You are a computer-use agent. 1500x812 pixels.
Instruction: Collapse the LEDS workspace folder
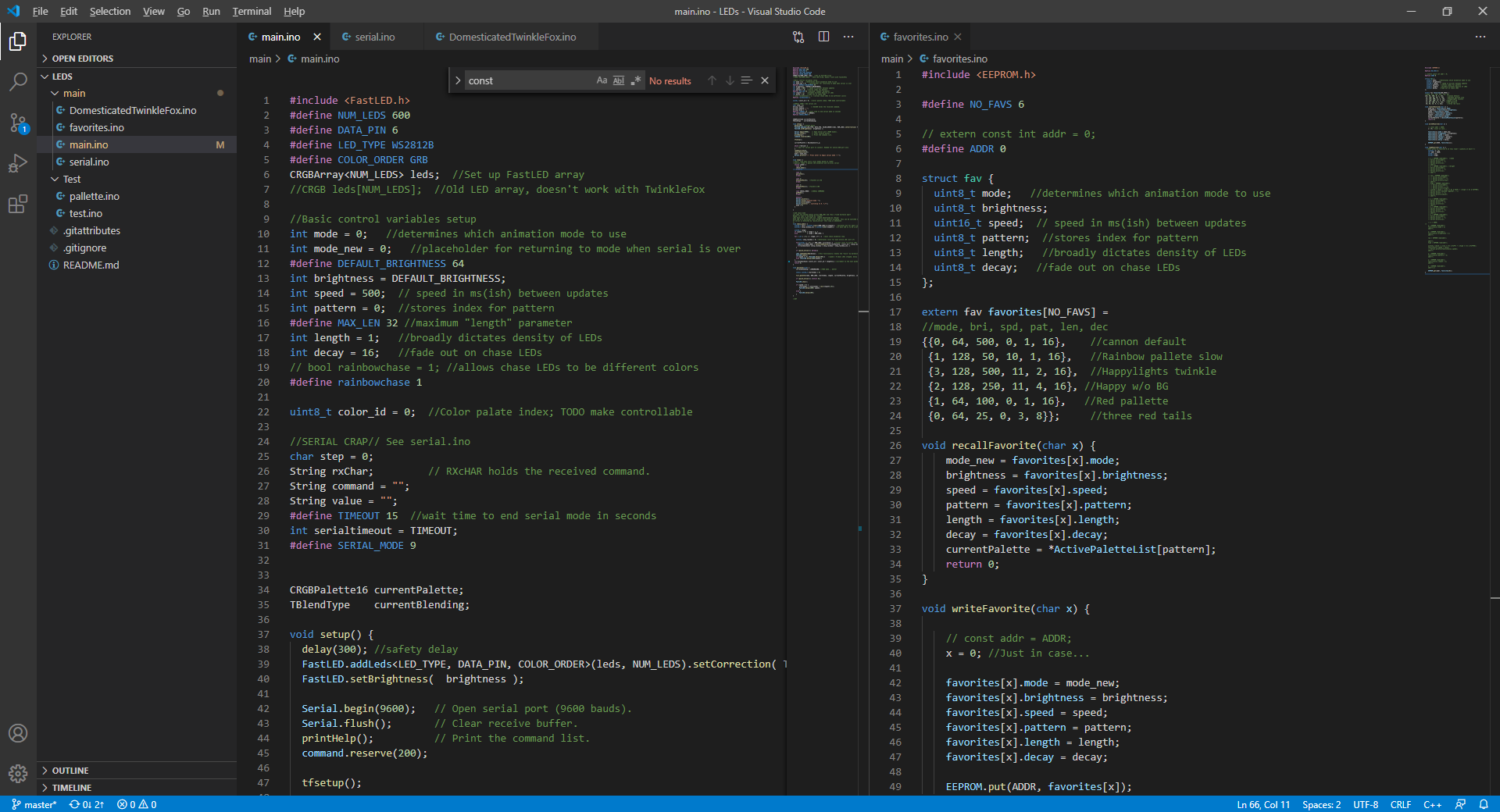[137, 77]
